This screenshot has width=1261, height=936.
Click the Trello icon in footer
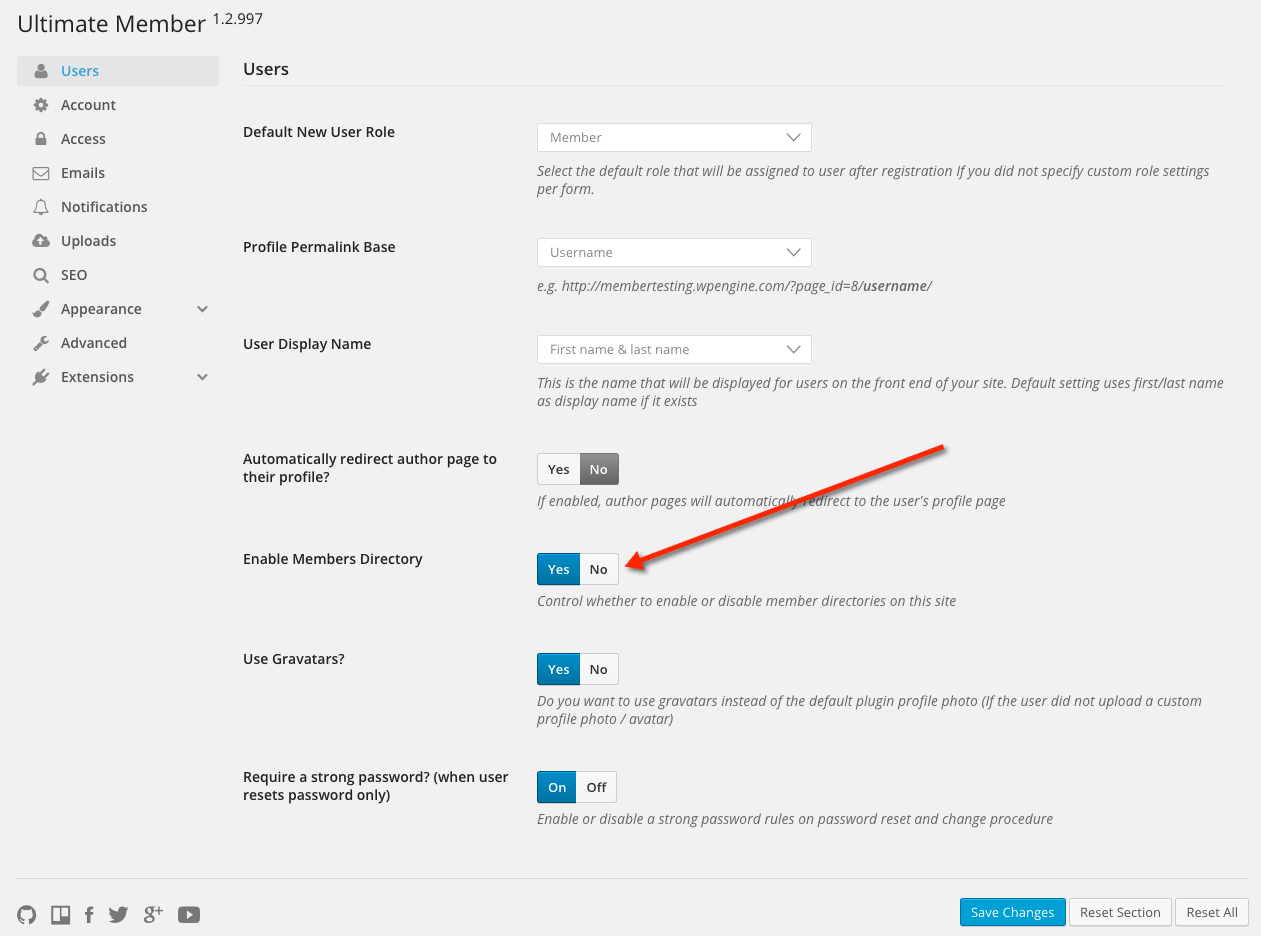[60, 914]
